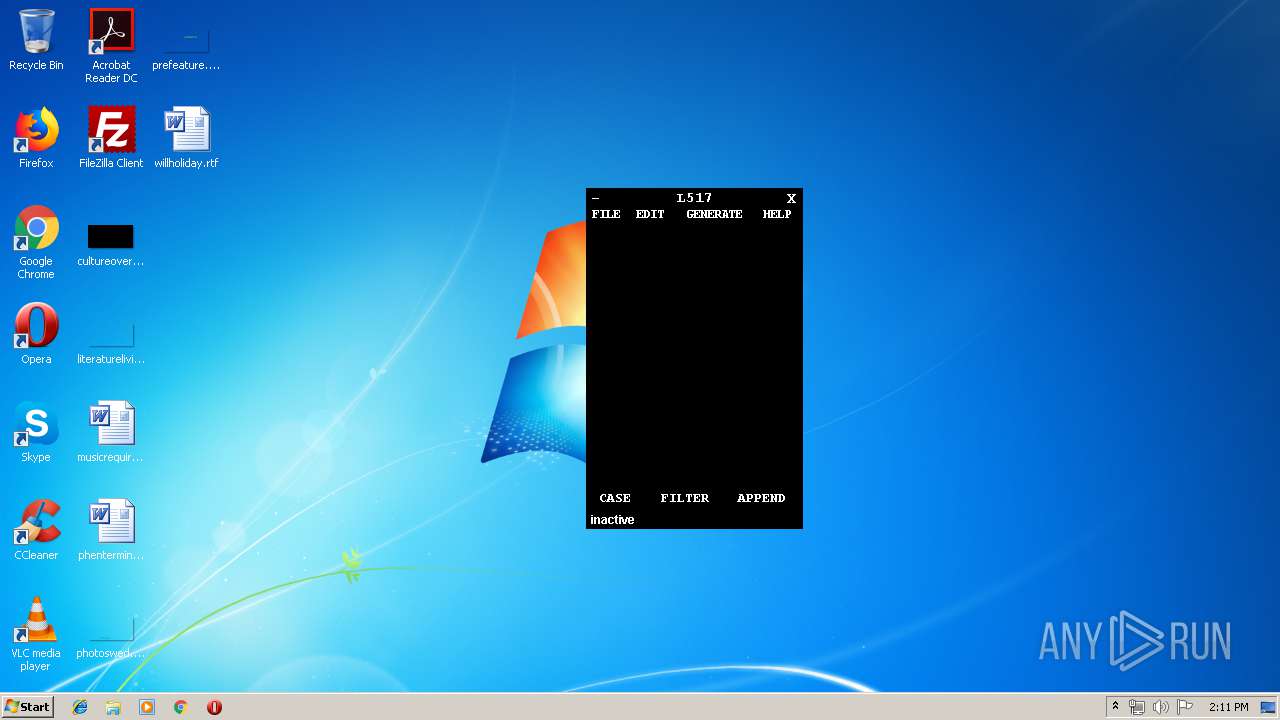This screenshot has width=1280, height=720.
Task: Click the Show desktop tray button
Action: pos(1269,707)
